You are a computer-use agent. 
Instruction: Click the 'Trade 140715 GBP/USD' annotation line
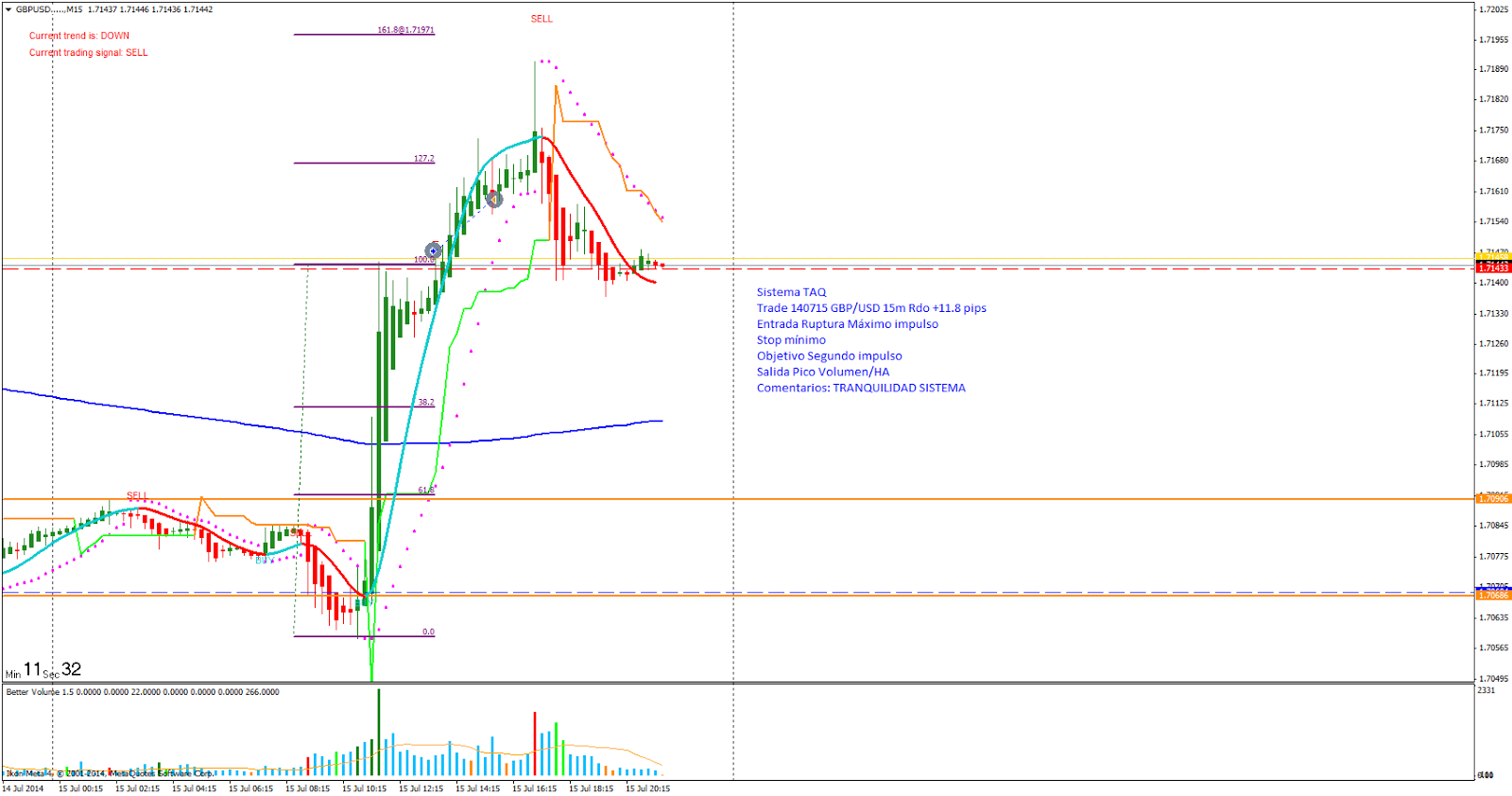[870, 308]
